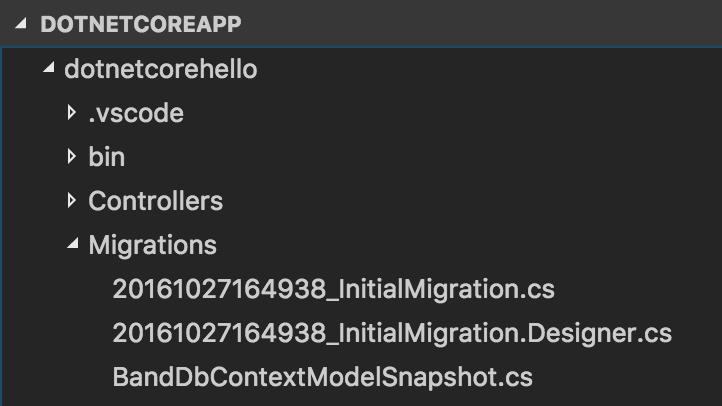Select the Migrations folder label
The image size is (722, 406).
tap(152, 245)
